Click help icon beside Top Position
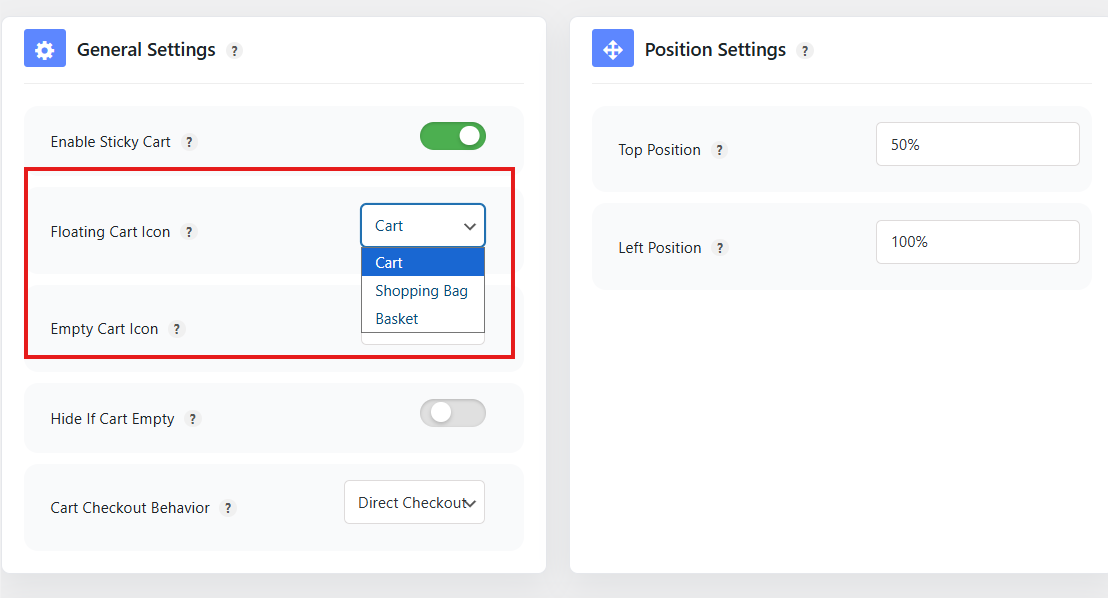This screenshot has width=1108, height=598. (x=719, y=150)
